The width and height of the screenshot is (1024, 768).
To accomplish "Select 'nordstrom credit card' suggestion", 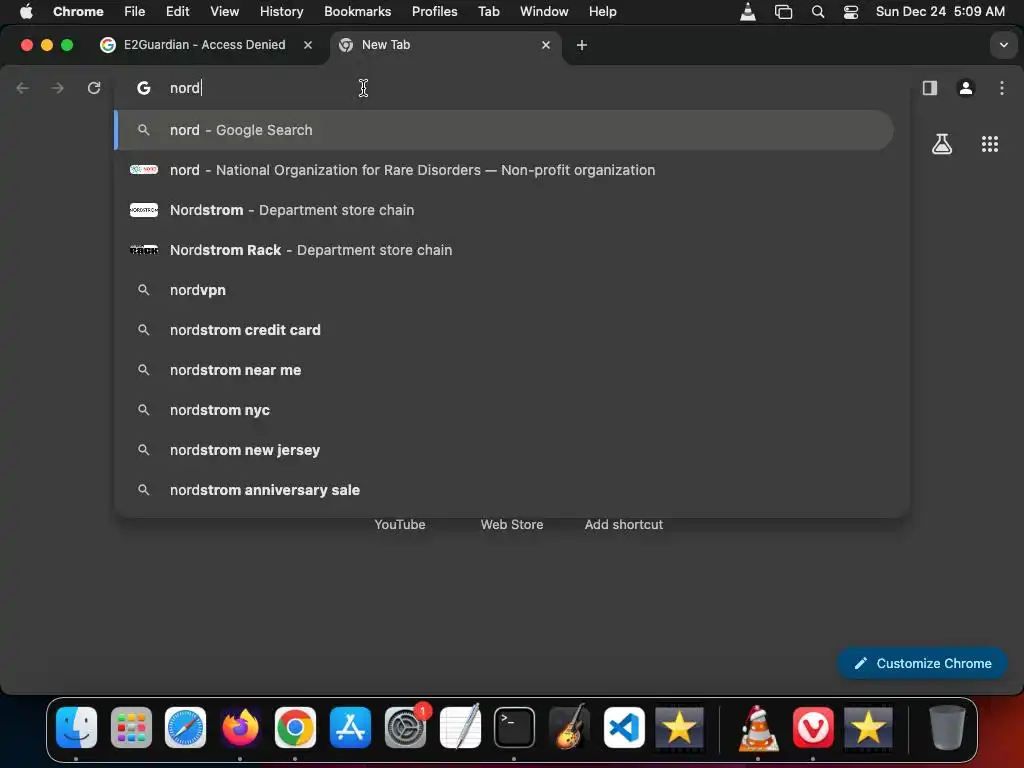I will (x=504, y=330).
